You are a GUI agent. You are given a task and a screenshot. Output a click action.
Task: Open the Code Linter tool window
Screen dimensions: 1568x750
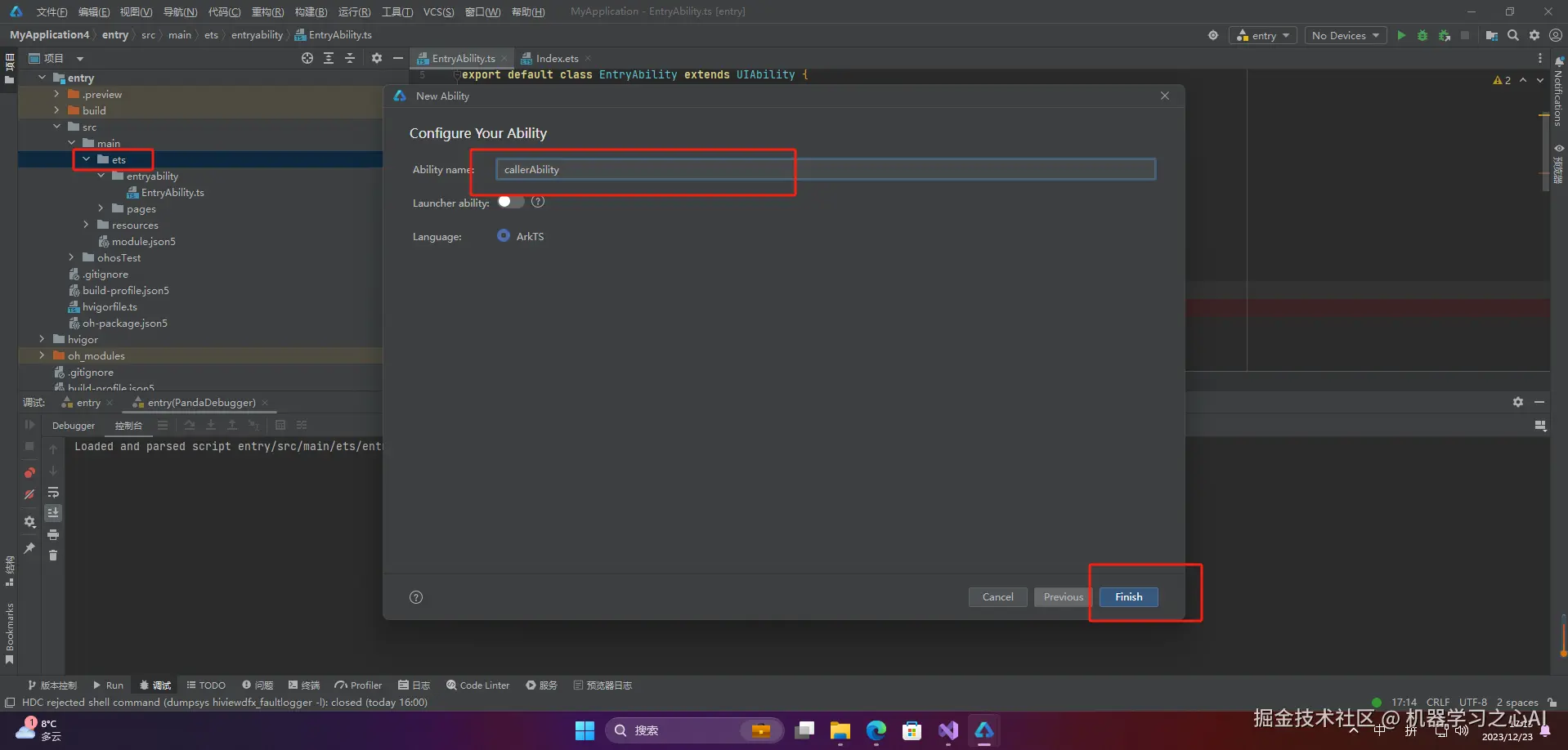477,685
